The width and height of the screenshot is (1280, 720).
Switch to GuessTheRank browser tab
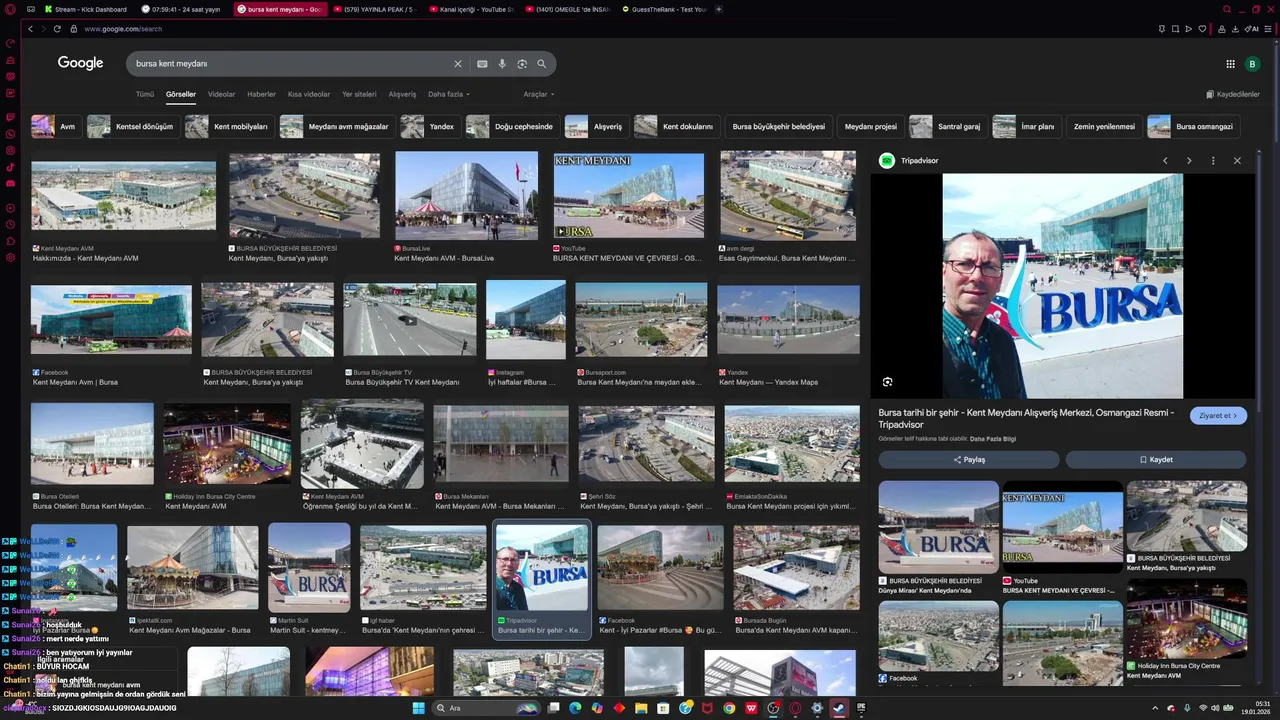tap(665, 9)
